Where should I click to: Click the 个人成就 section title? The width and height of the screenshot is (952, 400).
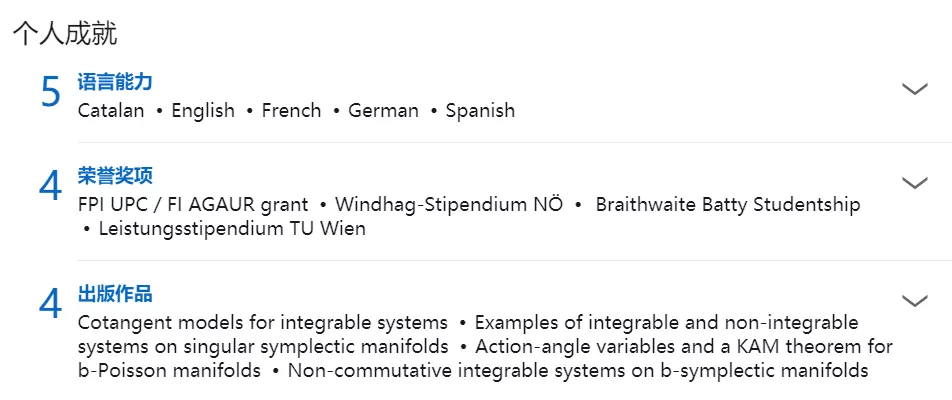coord(65,33)
